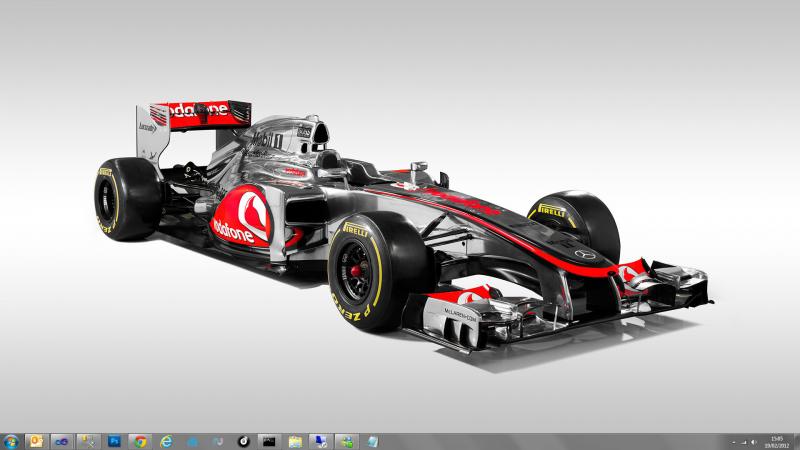The image size is (800, 450).
Task: Open the green and blue blocks taskbar icon
Action: tap(347, 442)
